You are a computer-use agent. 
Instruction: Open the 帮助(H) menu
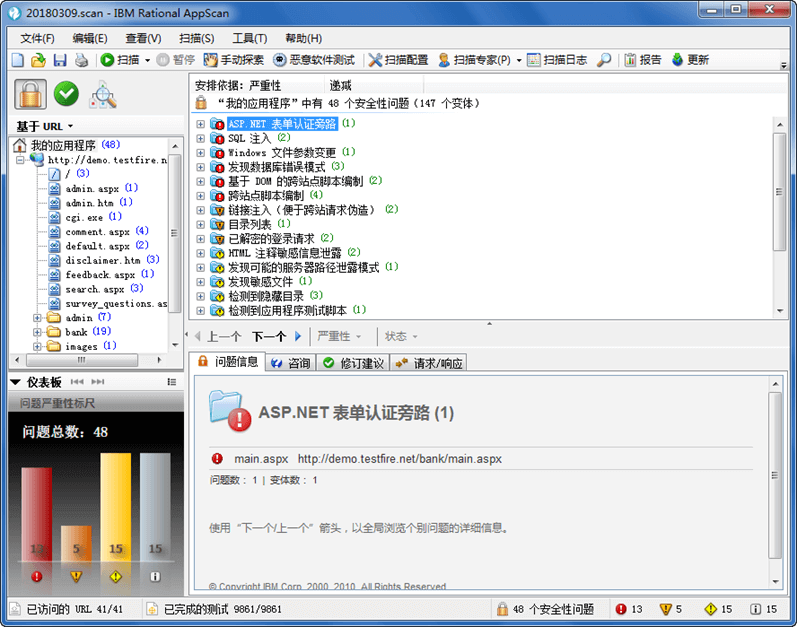(x=303, y=39)
